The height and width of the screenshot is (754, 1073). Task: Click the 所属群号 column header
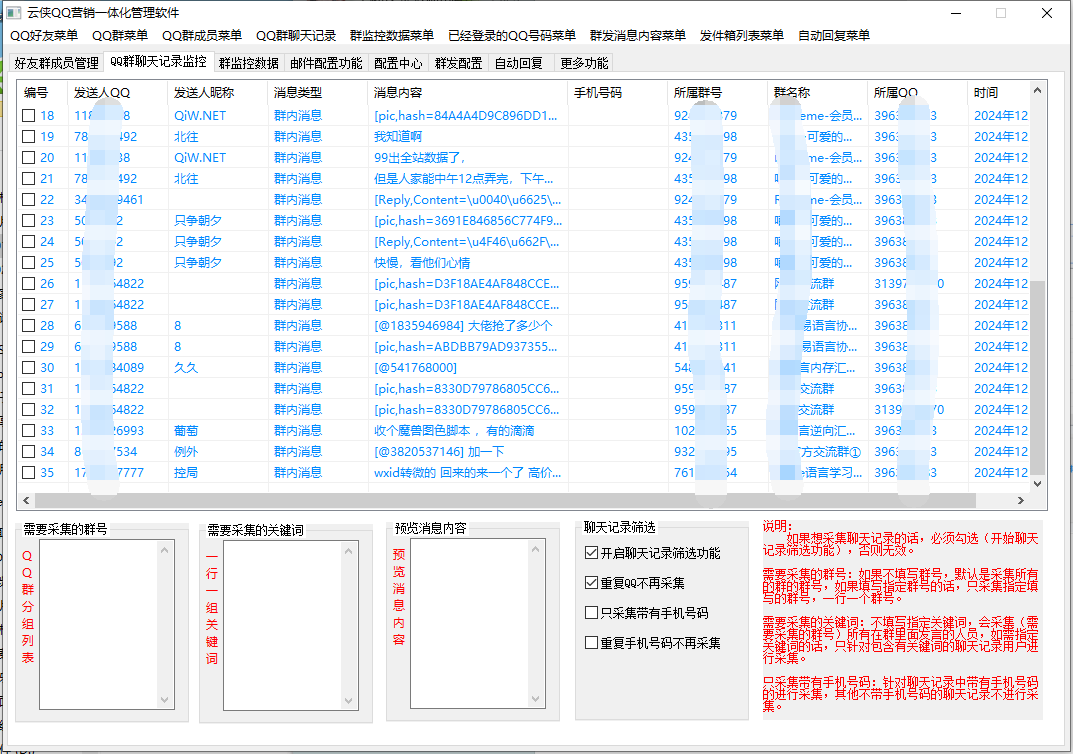[x=718, y=92]
